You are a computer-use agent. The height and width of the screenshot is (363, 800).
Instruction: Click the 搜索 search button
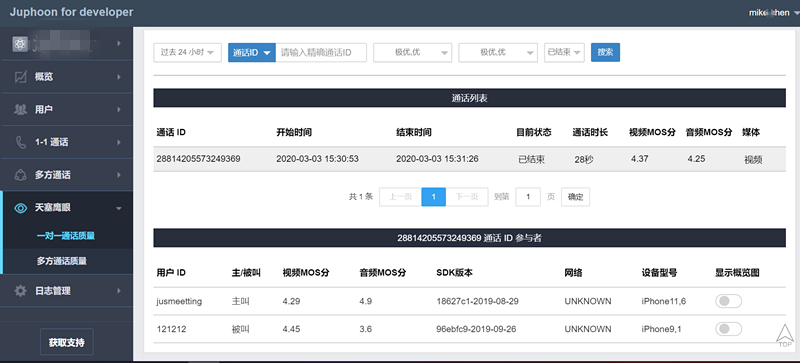pyautogui.click(x=605, y=52)
